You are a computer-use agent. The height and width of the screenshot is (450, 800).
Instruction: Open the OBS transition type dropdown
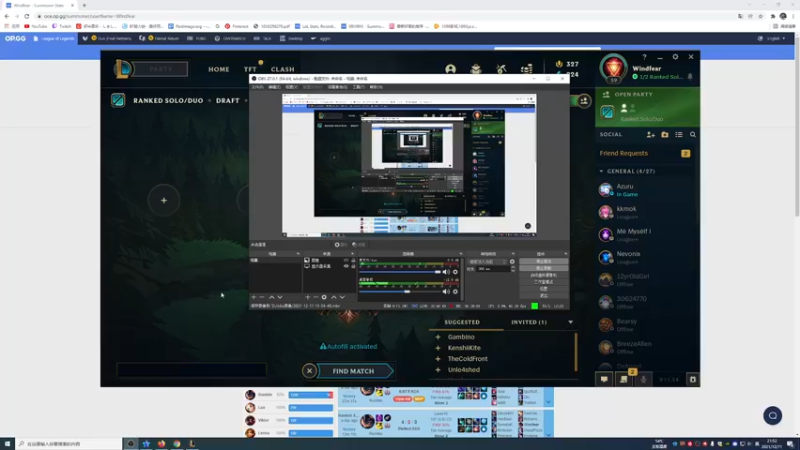pyautogui.click(x=488, y=262)
